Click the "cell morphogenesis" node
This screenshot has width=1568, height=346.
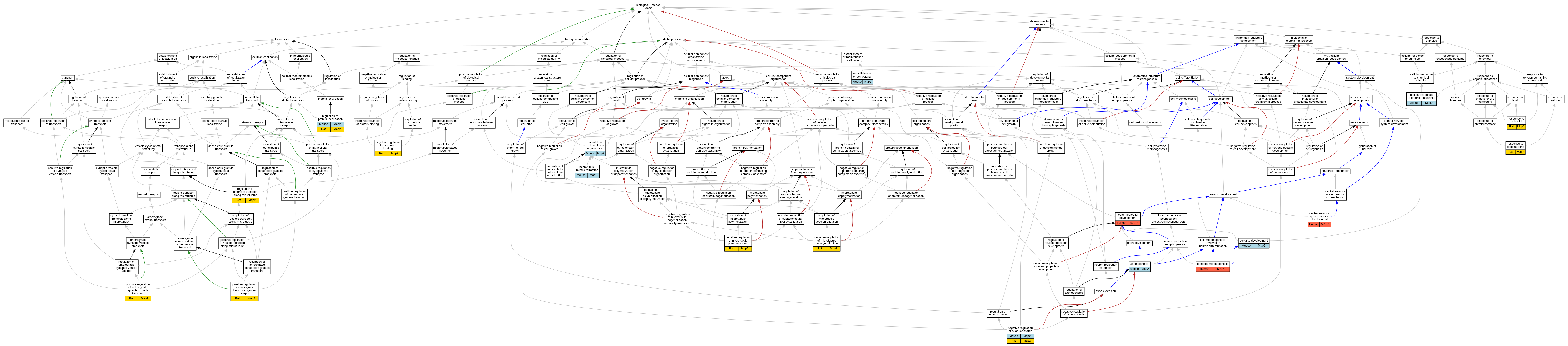tap(1183, 99)
